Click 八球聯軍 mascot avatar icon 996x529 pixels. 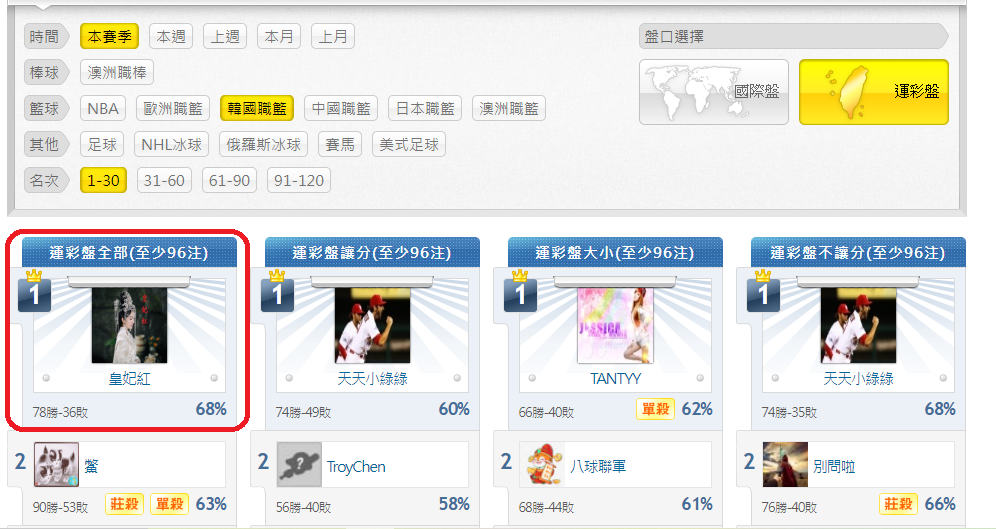[x=542, y=465]
